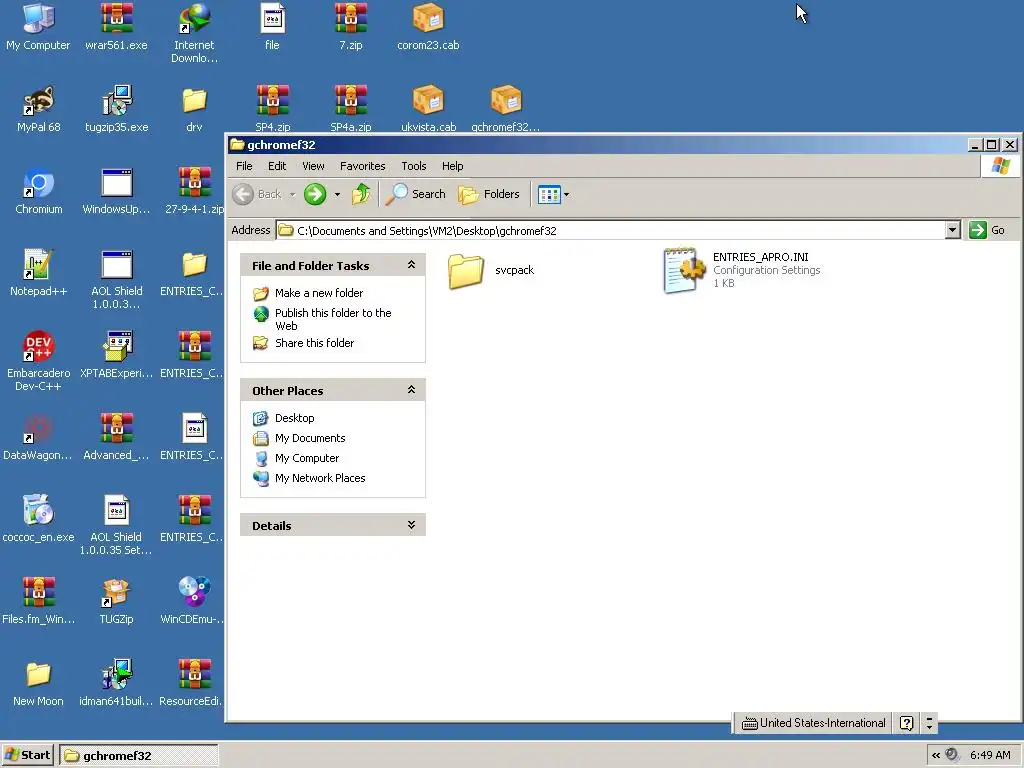Go to My Computer in Other Places
The image size is (1024, 768).
tap(307, 458)
